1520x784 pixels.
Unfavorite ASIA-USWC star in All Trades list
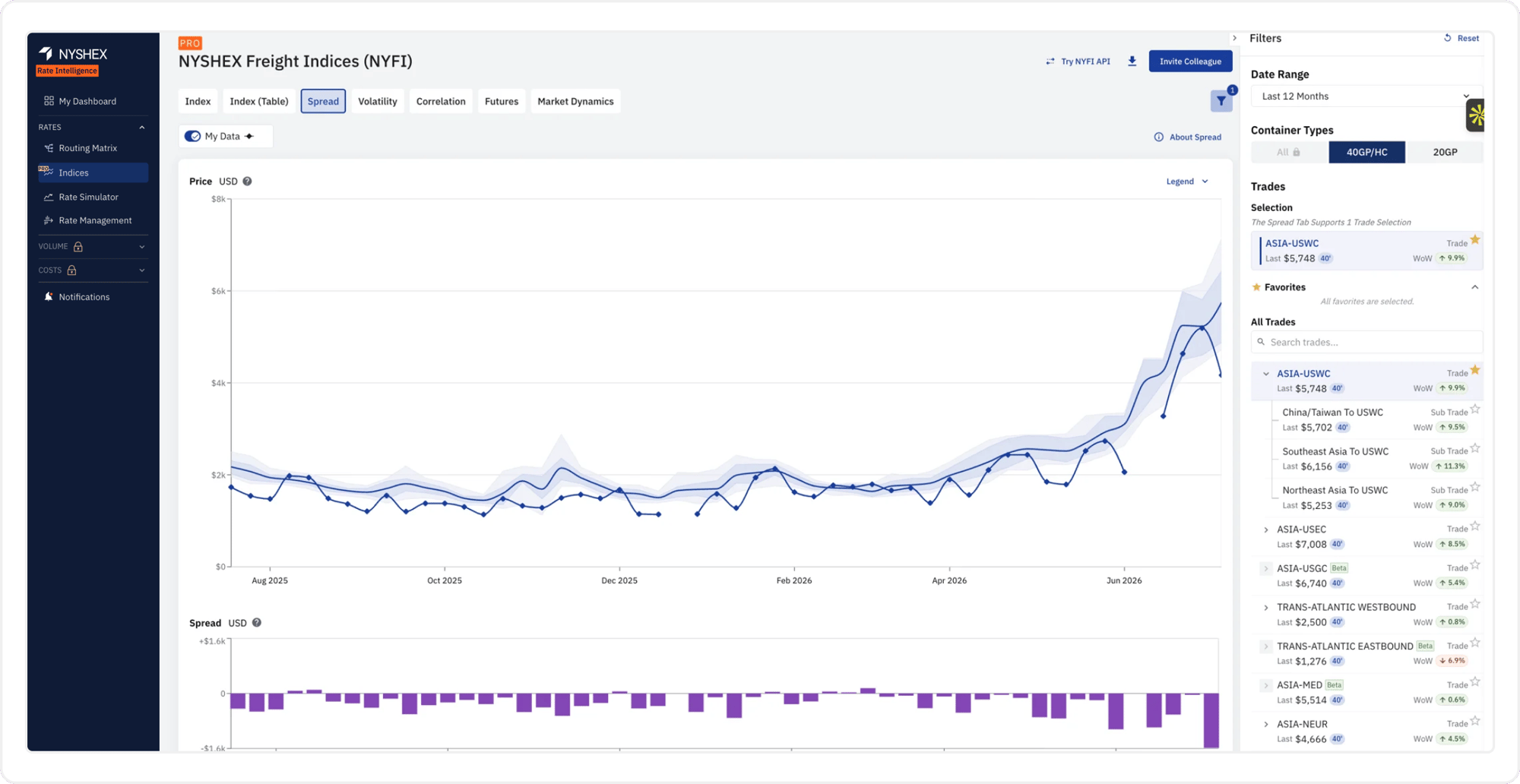coord(1475,371)
